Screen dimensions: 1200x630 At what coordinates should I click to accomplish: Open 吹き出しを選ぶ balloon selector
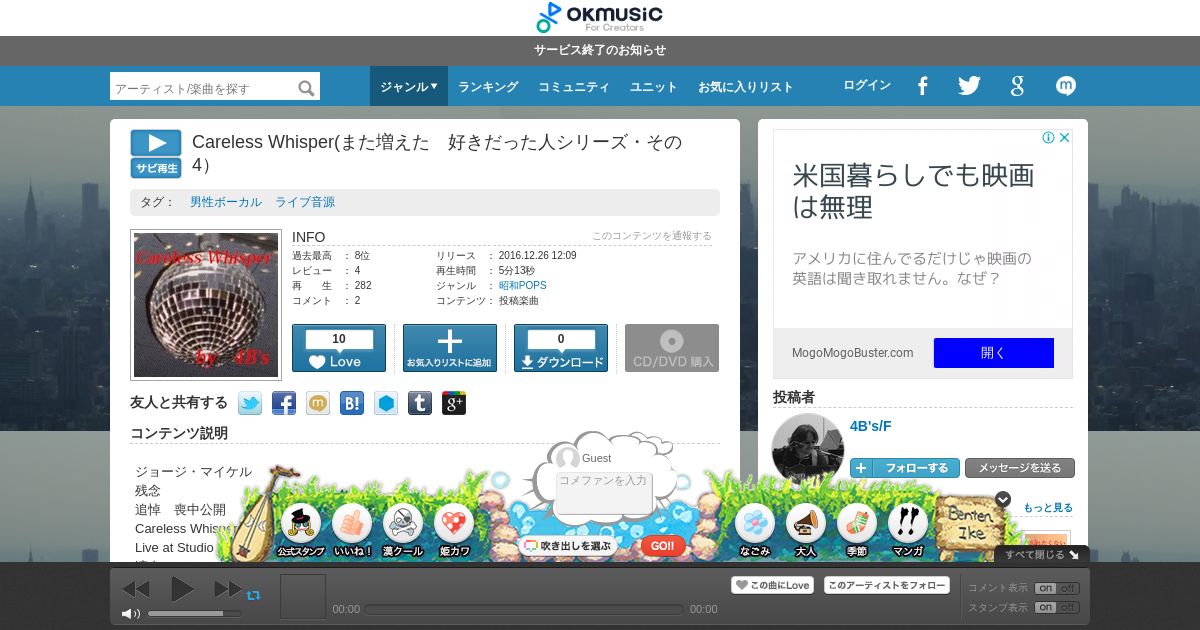pos(567,546)
